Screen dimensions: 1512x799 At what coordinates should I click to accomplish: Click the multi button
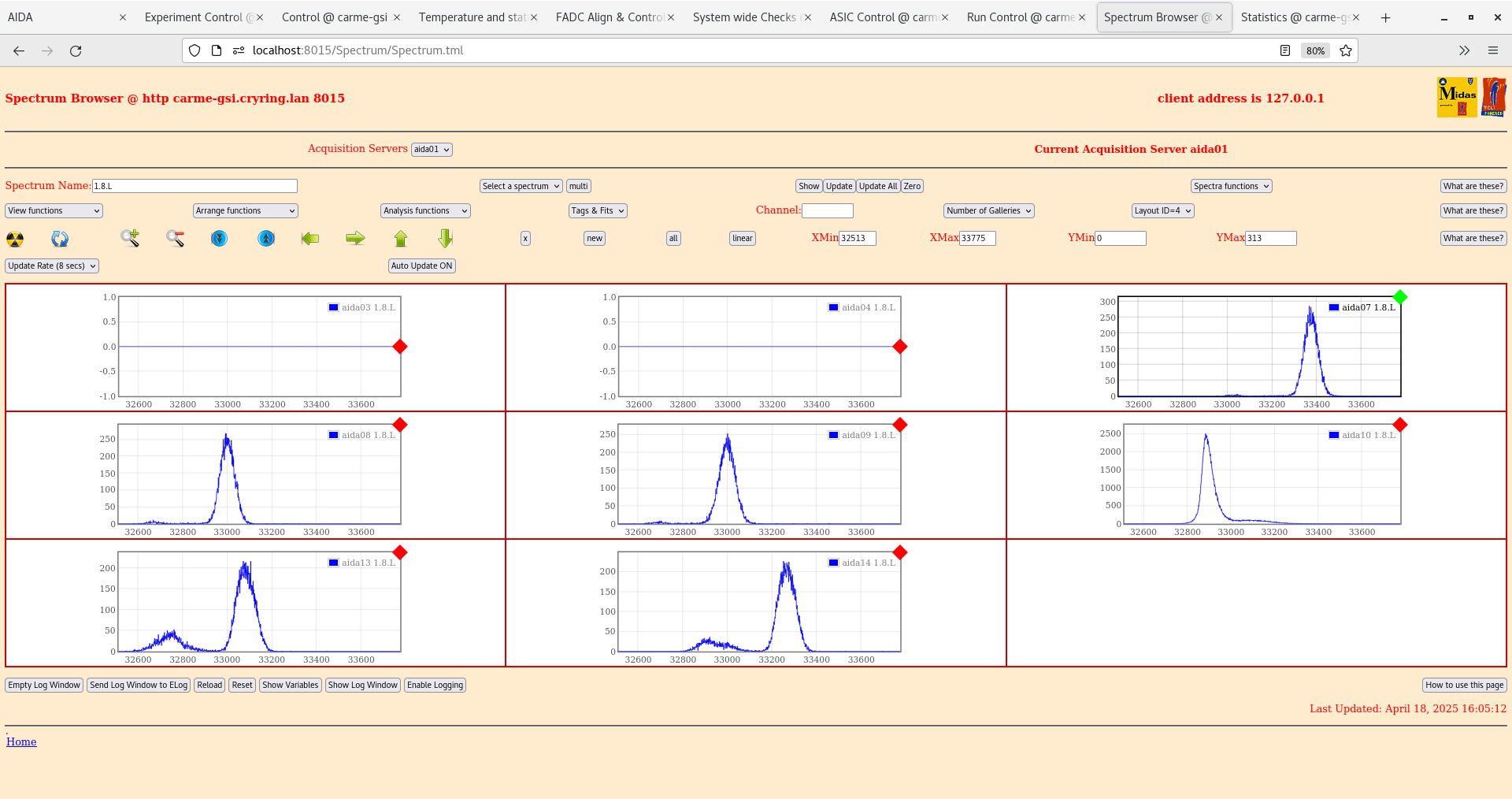tap(579, 186)
